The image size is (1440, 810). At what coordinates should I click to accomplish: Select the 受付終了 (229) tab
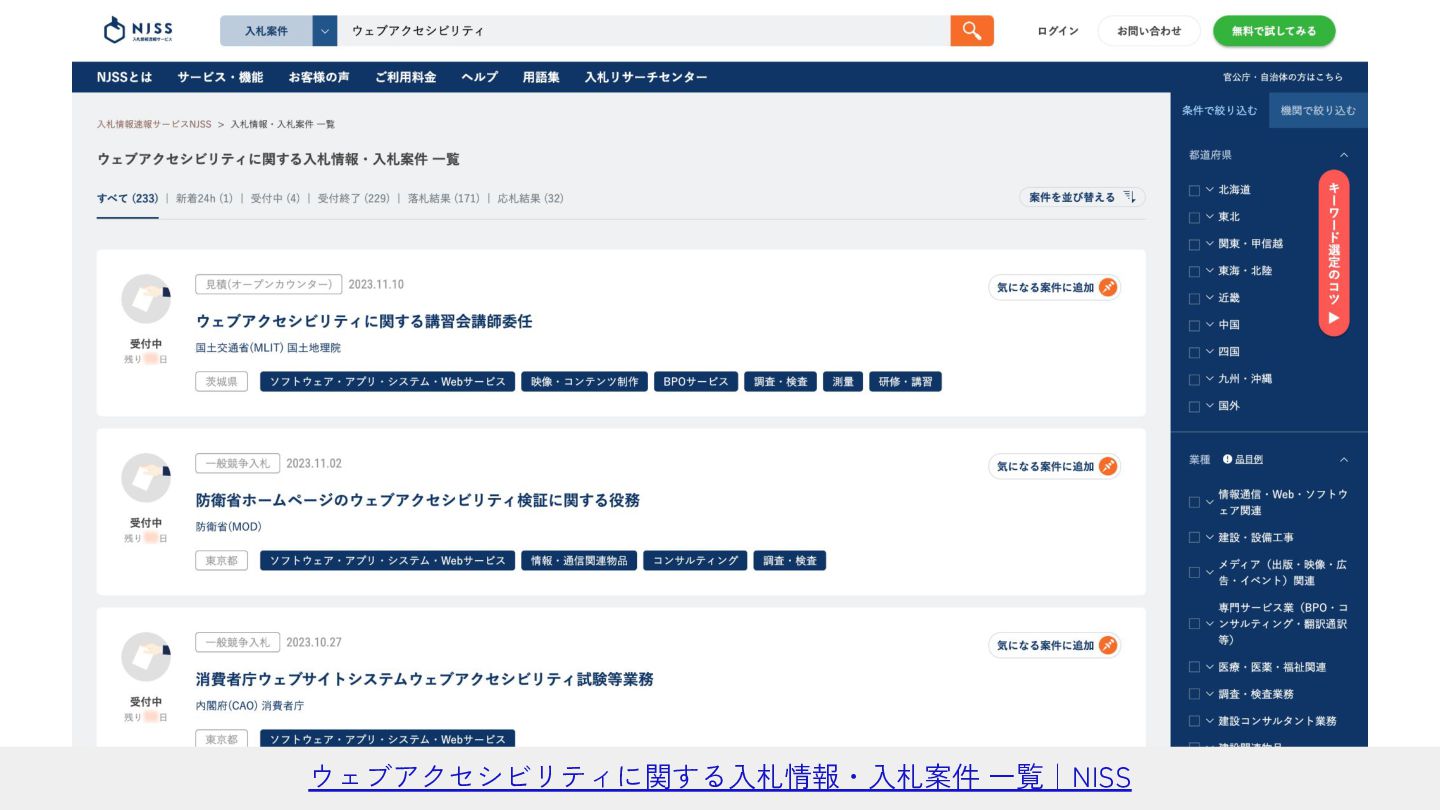tap(354, 198)
